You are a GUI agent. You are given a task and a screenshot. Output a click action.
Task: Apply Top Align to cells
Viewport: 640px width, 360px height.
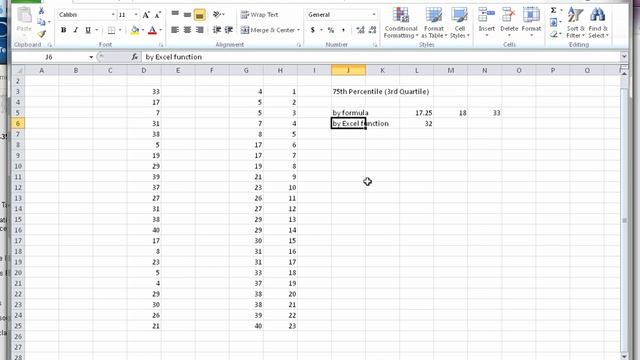pyautogui.click(x=175, y=15)
